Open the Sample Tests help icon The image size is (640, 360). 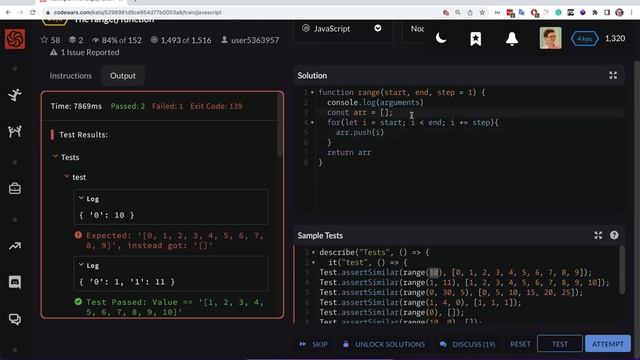(x=614, y=235)
